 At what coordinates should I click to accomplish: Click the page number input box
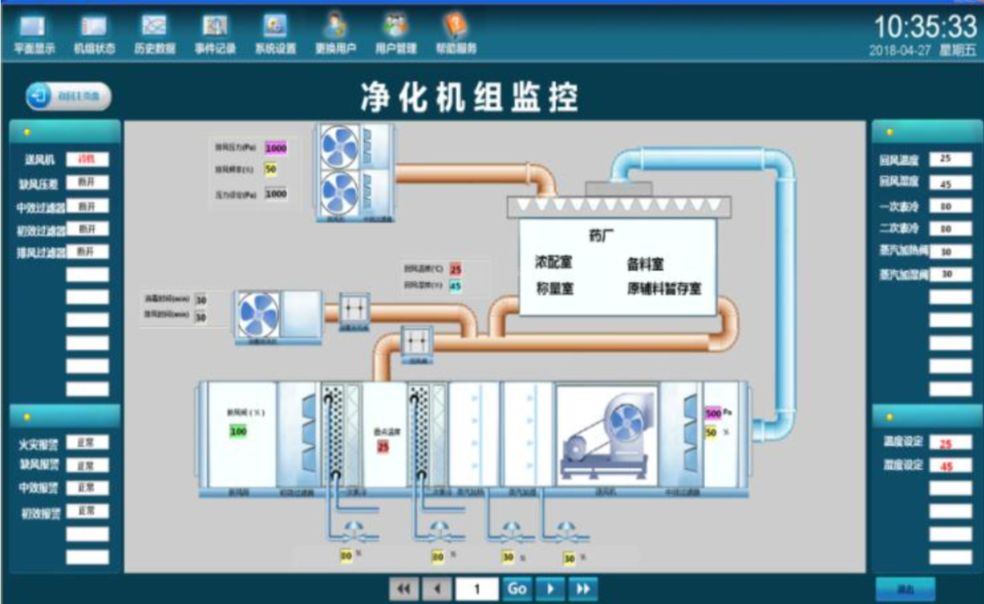(477, 589)
